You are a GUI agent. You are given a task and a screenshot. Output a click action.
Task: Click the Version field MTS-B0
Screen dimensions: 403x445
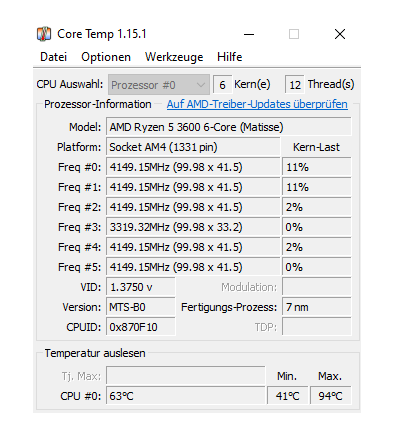(x=141, y=307)
